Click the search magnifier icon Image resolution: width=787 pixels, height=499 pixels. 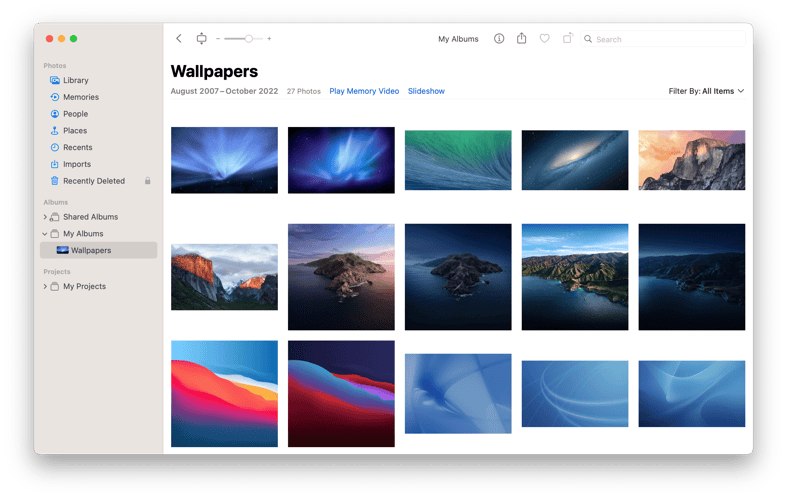pos(588,39)
